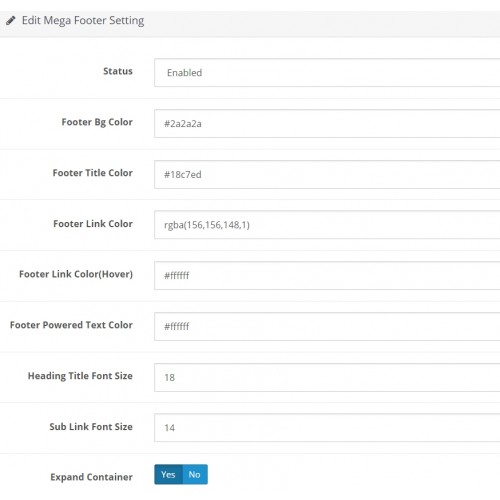Select Yes for Expand Container
This screenshot has height=500, width=500.
click(x=168, y=474)
